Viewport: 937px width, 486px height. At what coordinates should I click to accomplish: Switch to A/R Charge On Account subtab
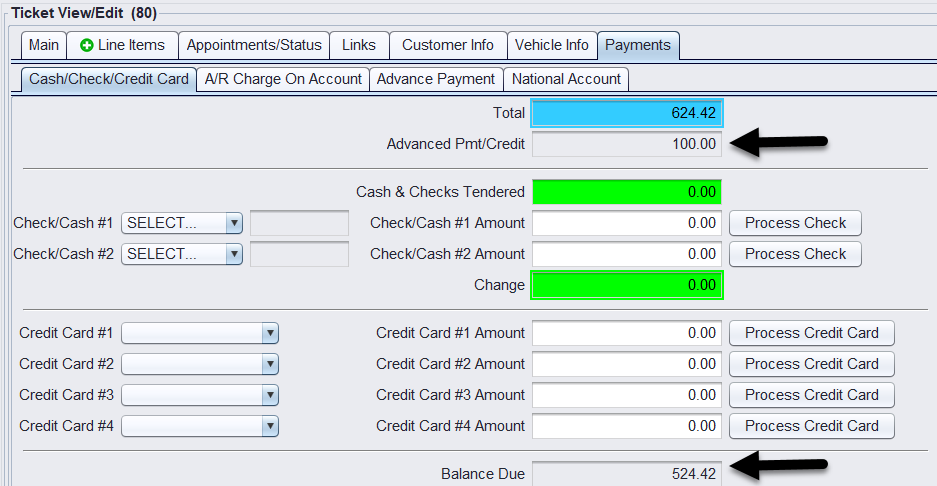pyautogui.click(x=283, y=79)
